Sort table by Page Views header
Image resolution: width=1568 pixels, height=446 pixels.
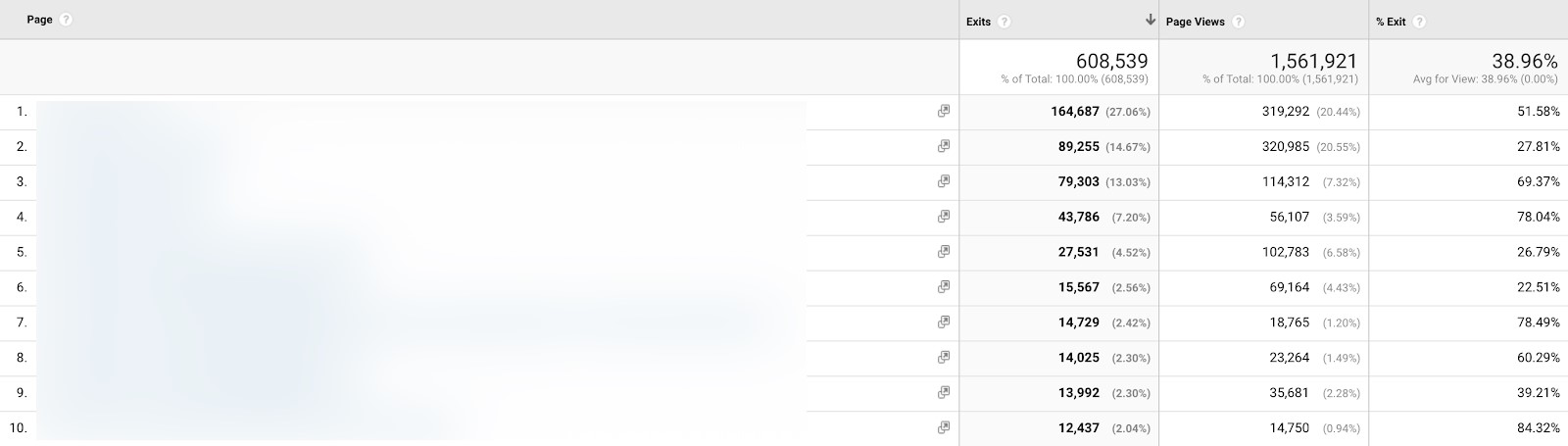[x=1195, y=22]
